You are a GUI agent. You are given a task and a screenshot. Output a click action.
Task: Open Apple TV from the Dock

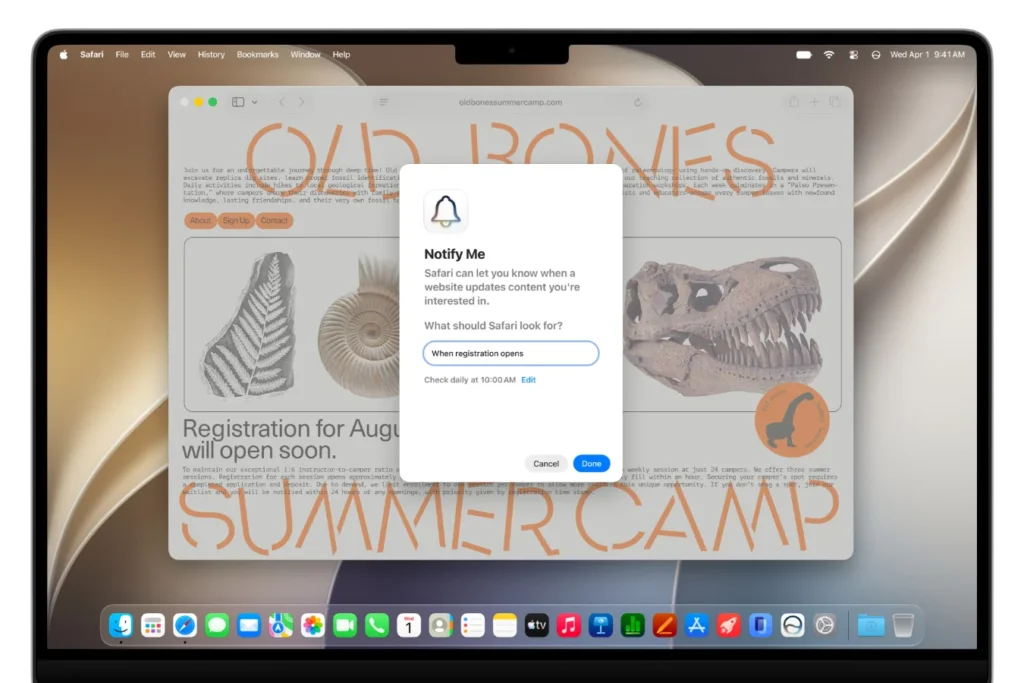(537, 626)
